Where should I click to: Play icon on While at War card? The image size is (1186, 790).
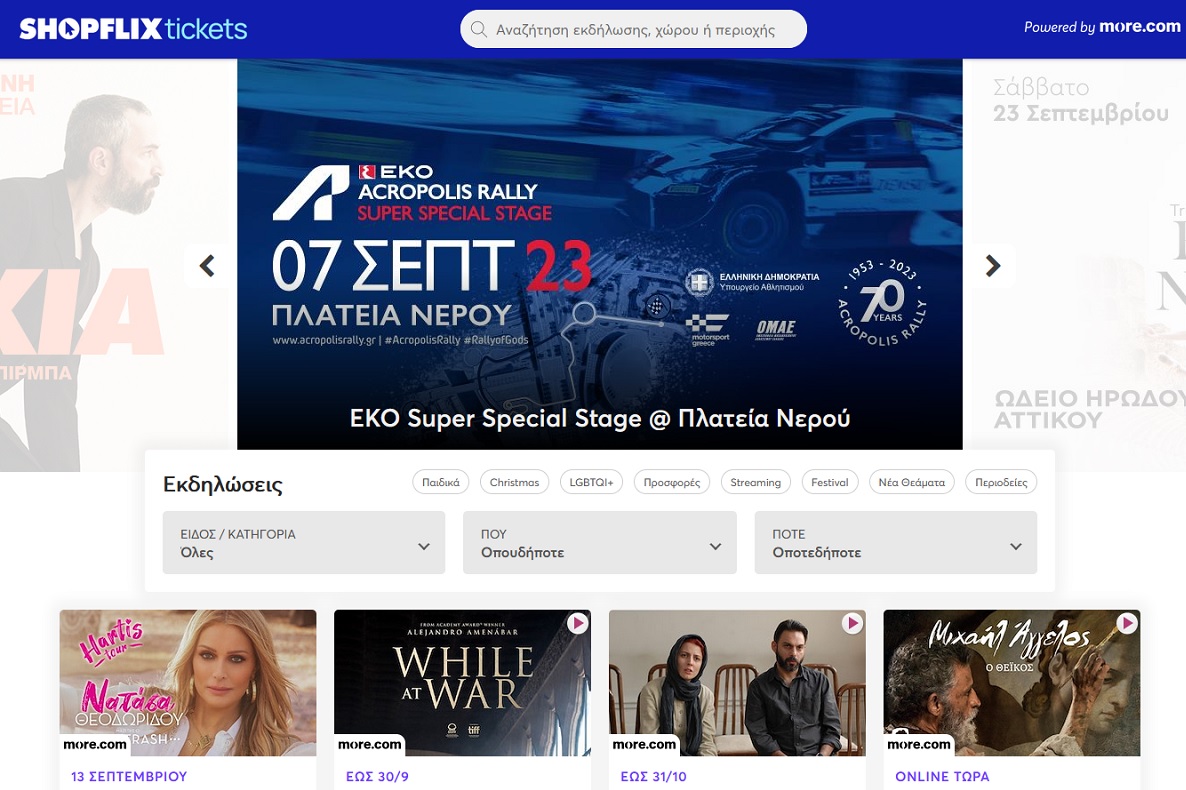[x=578, y=623]
